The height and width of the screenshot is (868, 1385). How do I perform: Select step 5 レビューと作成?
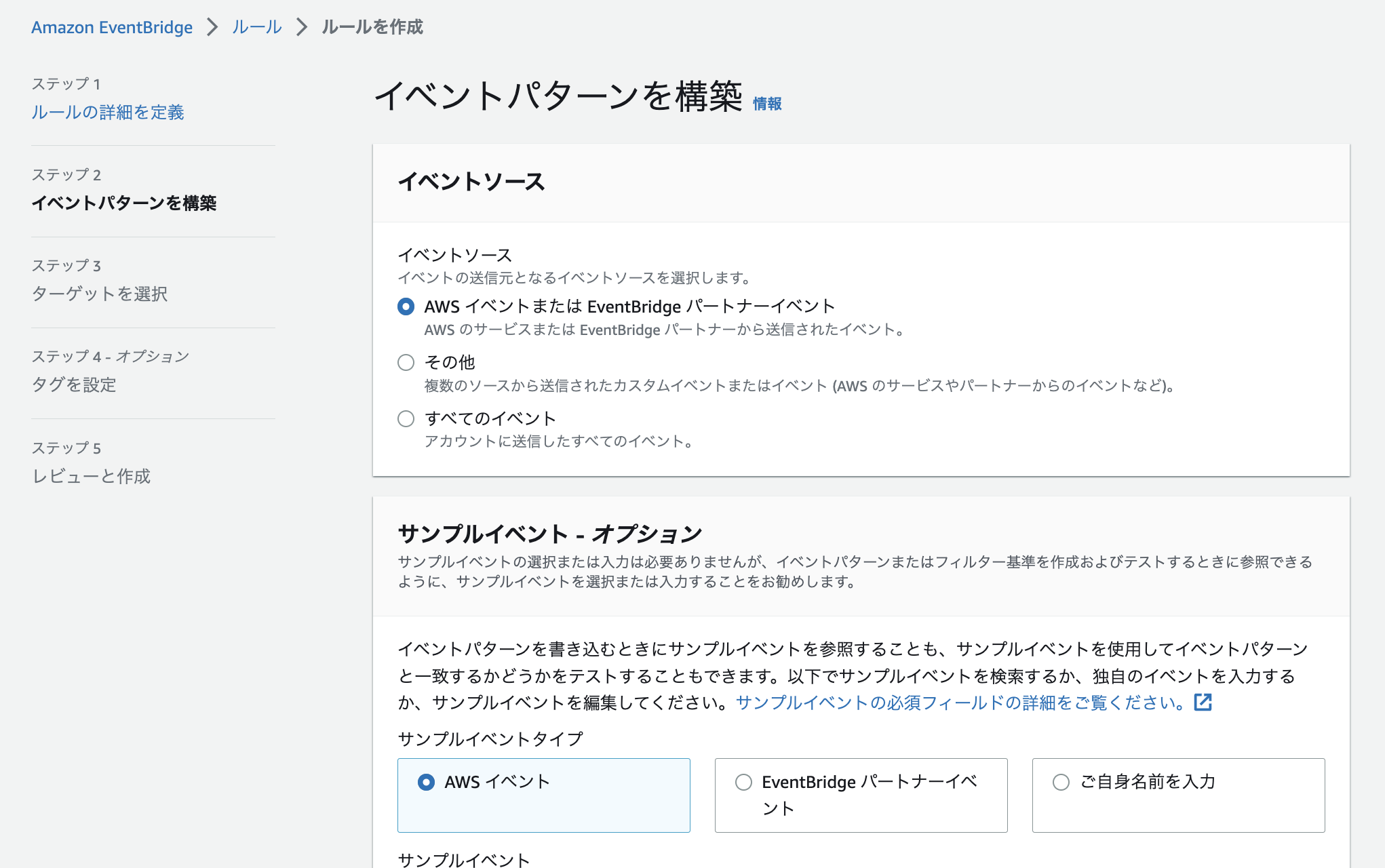(91, 476)
